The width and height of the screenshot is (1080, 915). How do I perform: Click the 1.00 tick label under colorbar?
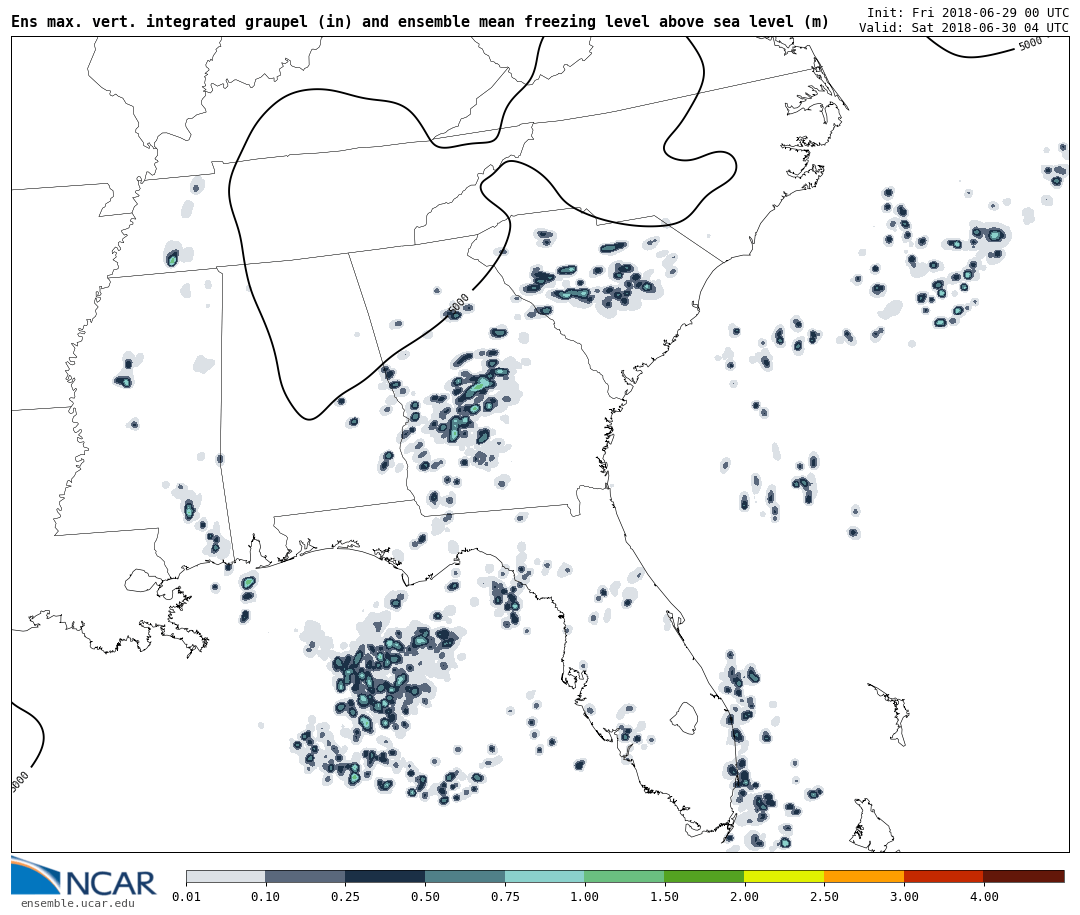point(584,897)
